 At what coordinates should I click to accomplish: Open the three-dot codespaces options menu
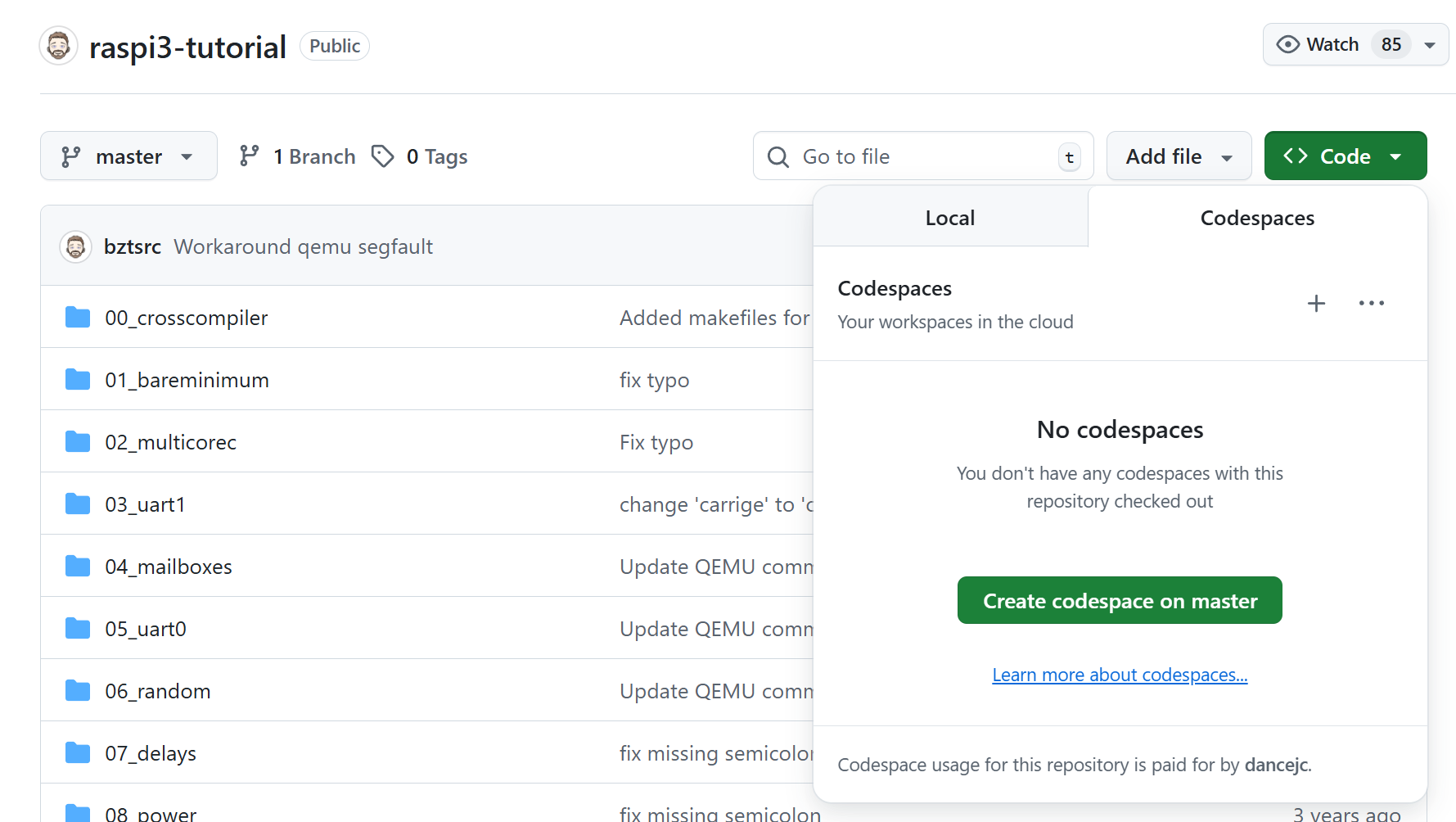tap(1371, 304)
